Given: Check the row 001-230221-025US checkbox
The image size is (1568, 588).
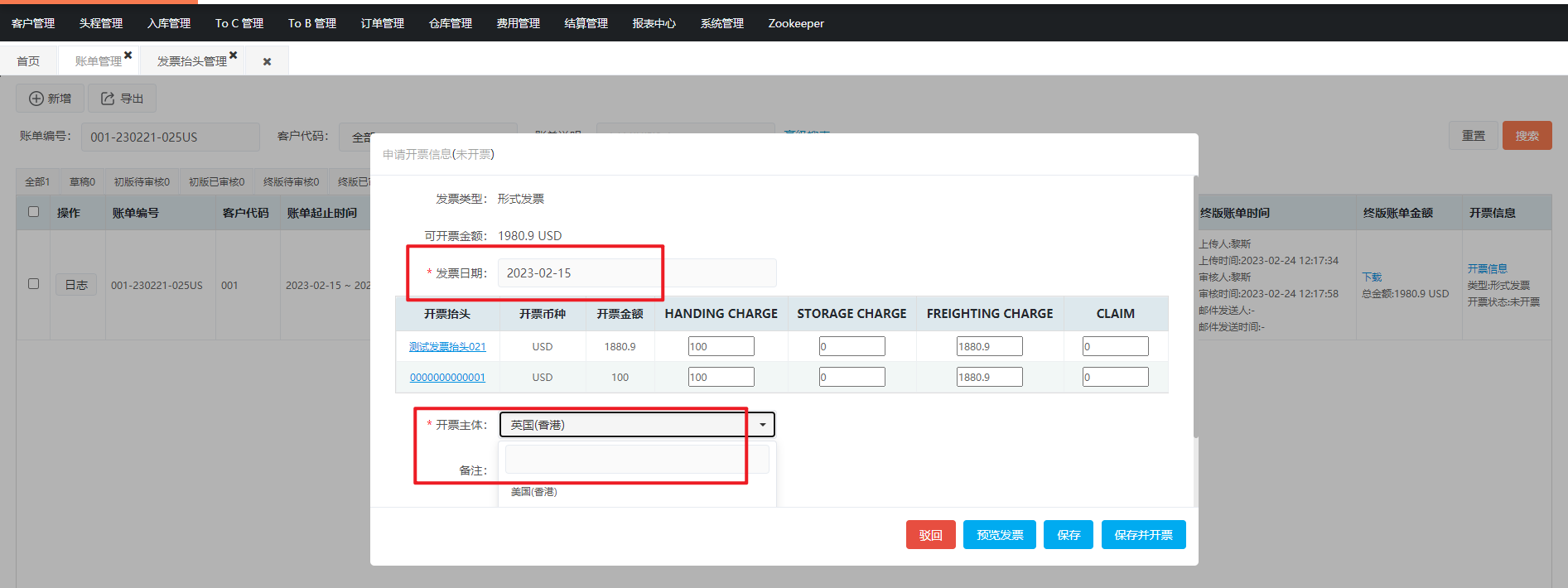Looking at the screenshot, I should (x=34, y=284).
